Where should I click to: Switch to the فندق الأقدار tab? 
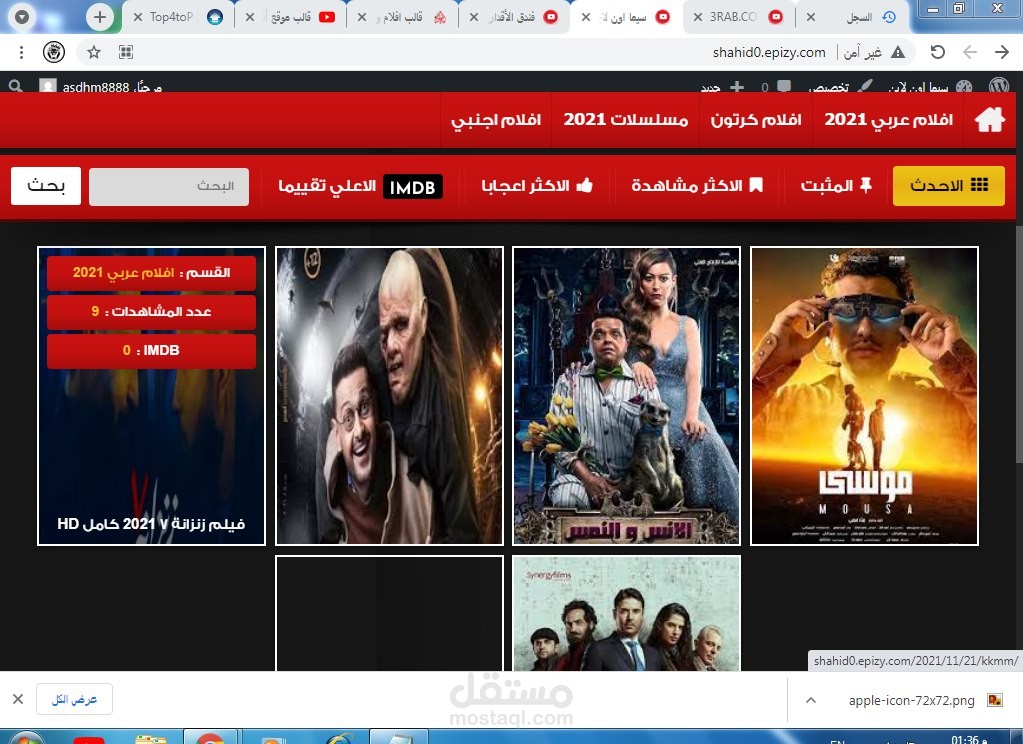[x=514, y=17]
